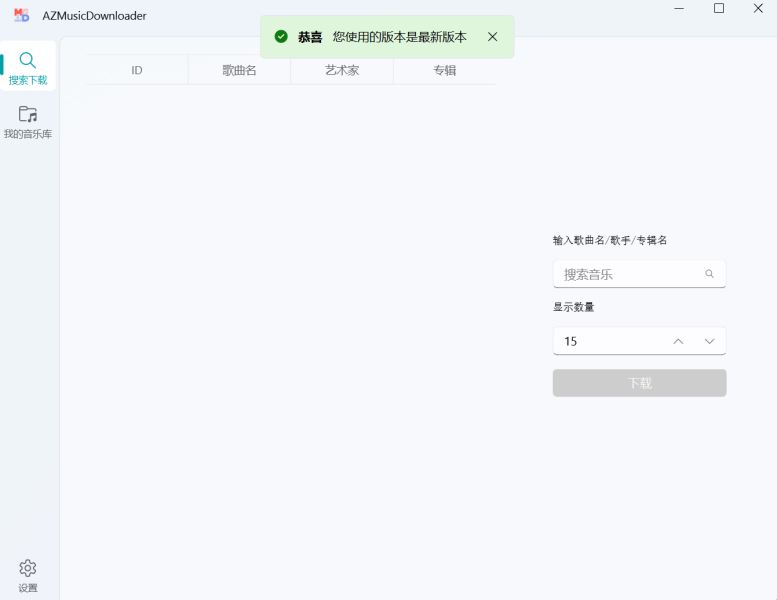Close the AZMusicDownloader window
Viewport: 777px width, 600px height.
758,8
